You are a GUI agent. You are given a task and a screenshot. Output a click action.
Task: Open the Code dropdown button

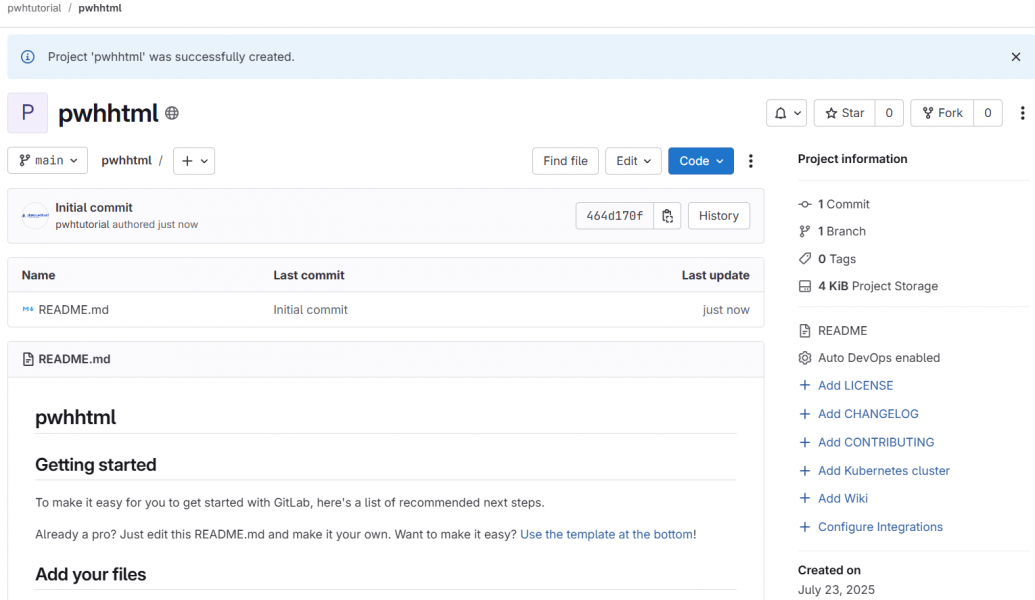point(700,161)
